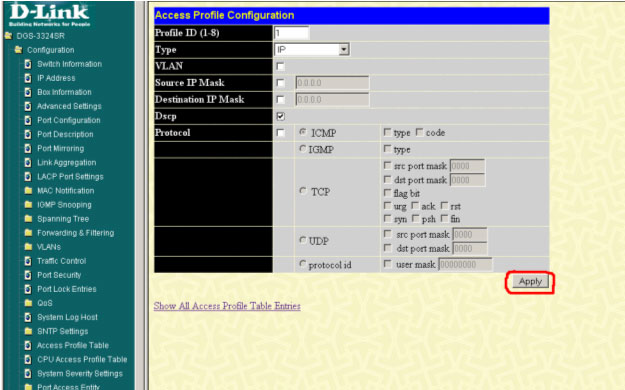Click the Traffic Control page icon

(28, 261)
